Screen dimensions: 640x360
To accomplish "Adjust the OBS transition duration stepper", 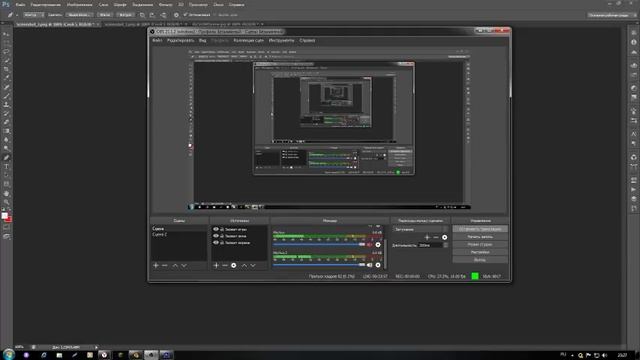I will 445,245.
